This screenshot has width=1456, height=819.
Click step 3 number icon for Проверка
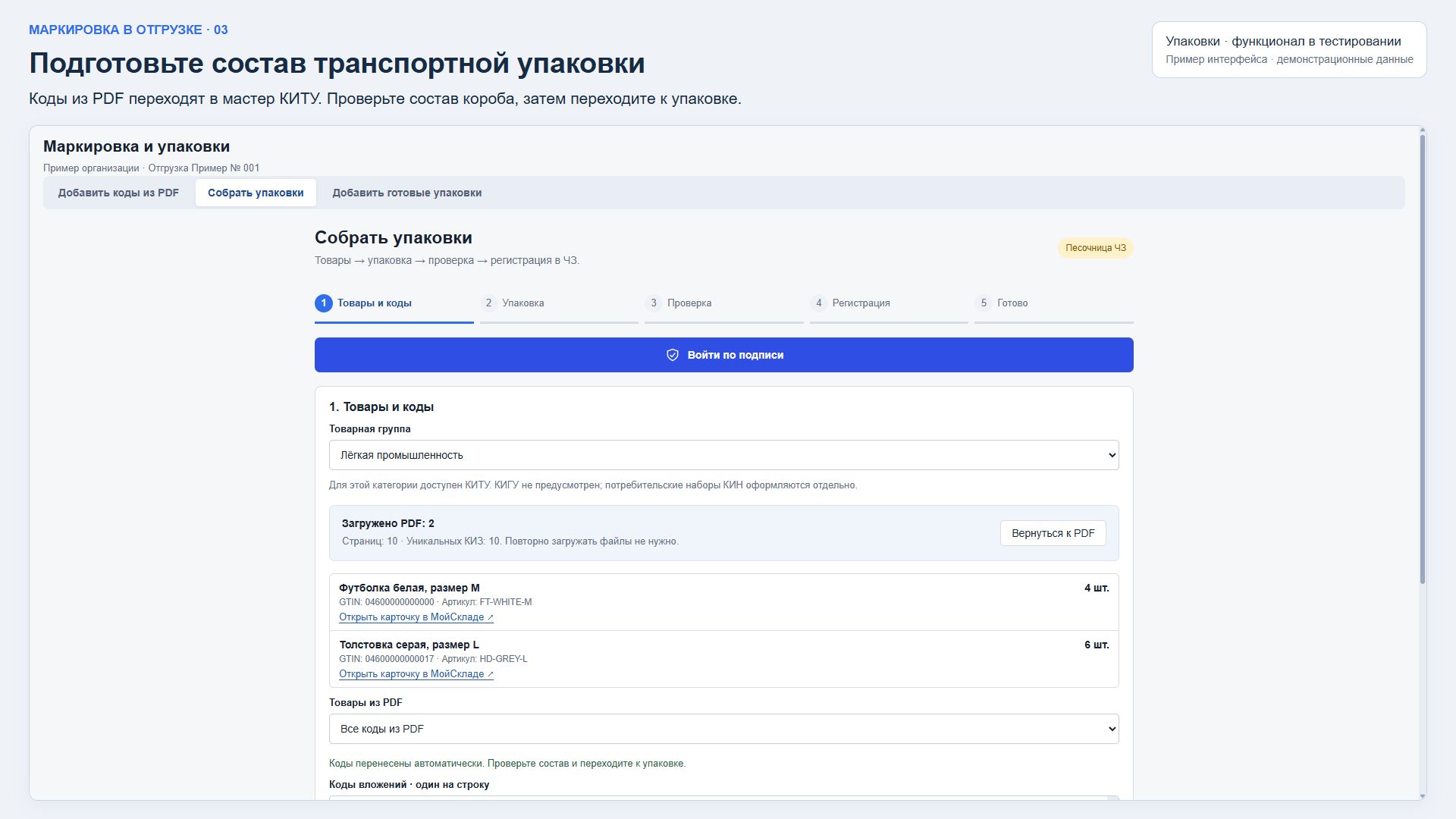654,303
